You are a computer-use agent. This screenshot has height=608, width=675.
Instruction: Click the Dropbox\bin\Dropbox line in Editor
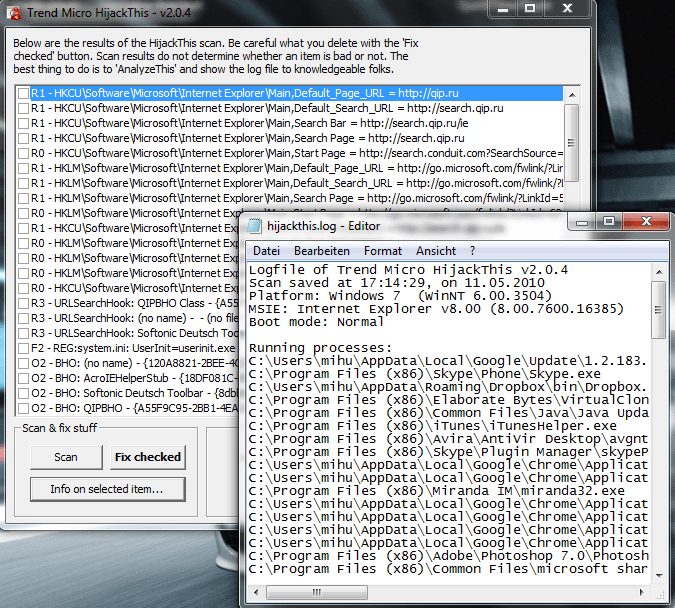(x=448, y=387)
